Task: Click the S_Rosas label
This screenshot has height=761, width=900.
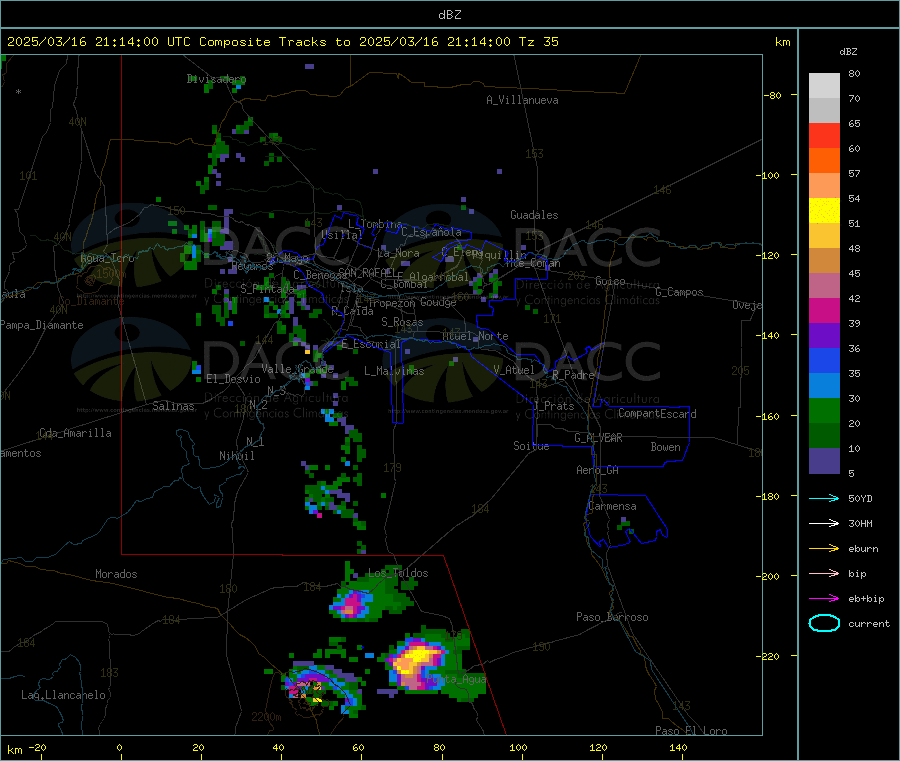Action: click(x=402, y=322)
